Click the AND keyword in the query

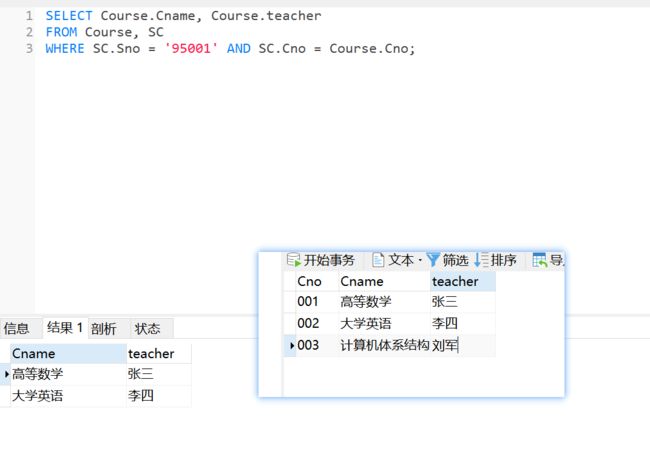(238, 48)
